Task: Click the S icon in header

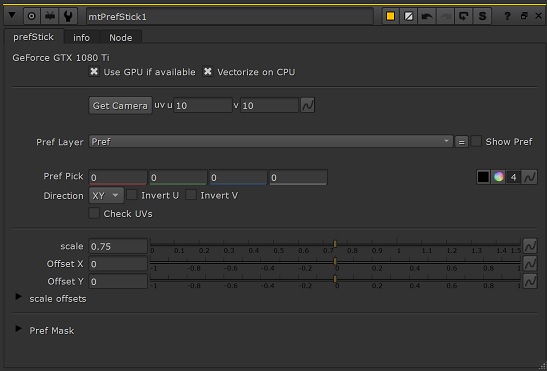Action: click(x=482, y=16)
